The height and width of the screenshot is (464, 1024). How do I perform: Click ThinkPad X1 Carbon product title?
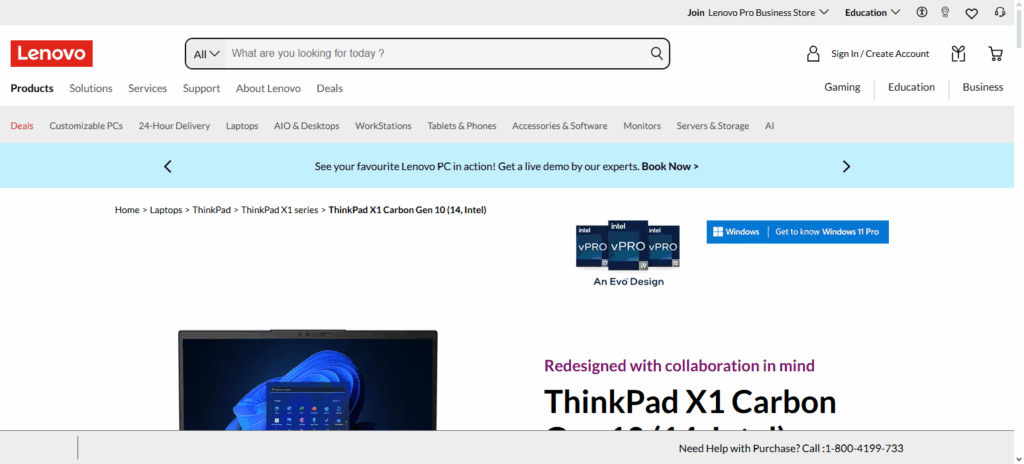point(690,410)
